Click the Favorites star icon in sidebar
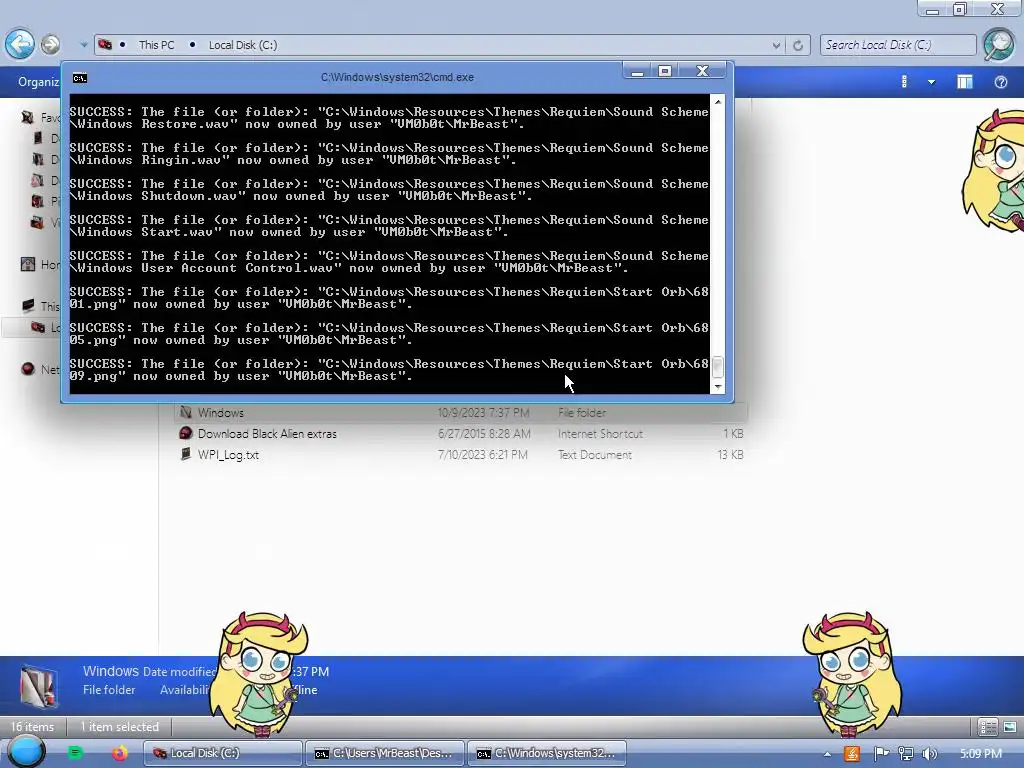1024x768 pixels. point(27,117)
